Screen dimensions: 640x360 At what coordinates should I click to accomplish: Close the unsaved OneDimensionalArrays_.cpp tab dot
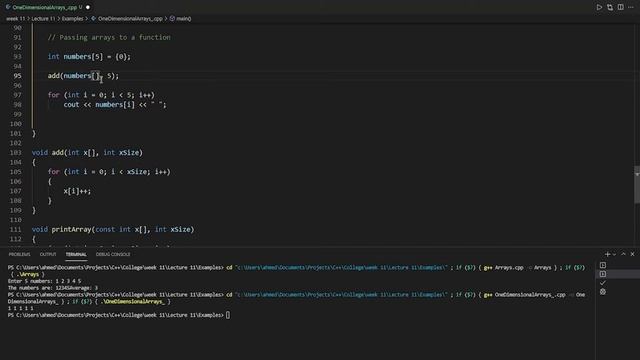pyautogui.click(x=88, y=7)
